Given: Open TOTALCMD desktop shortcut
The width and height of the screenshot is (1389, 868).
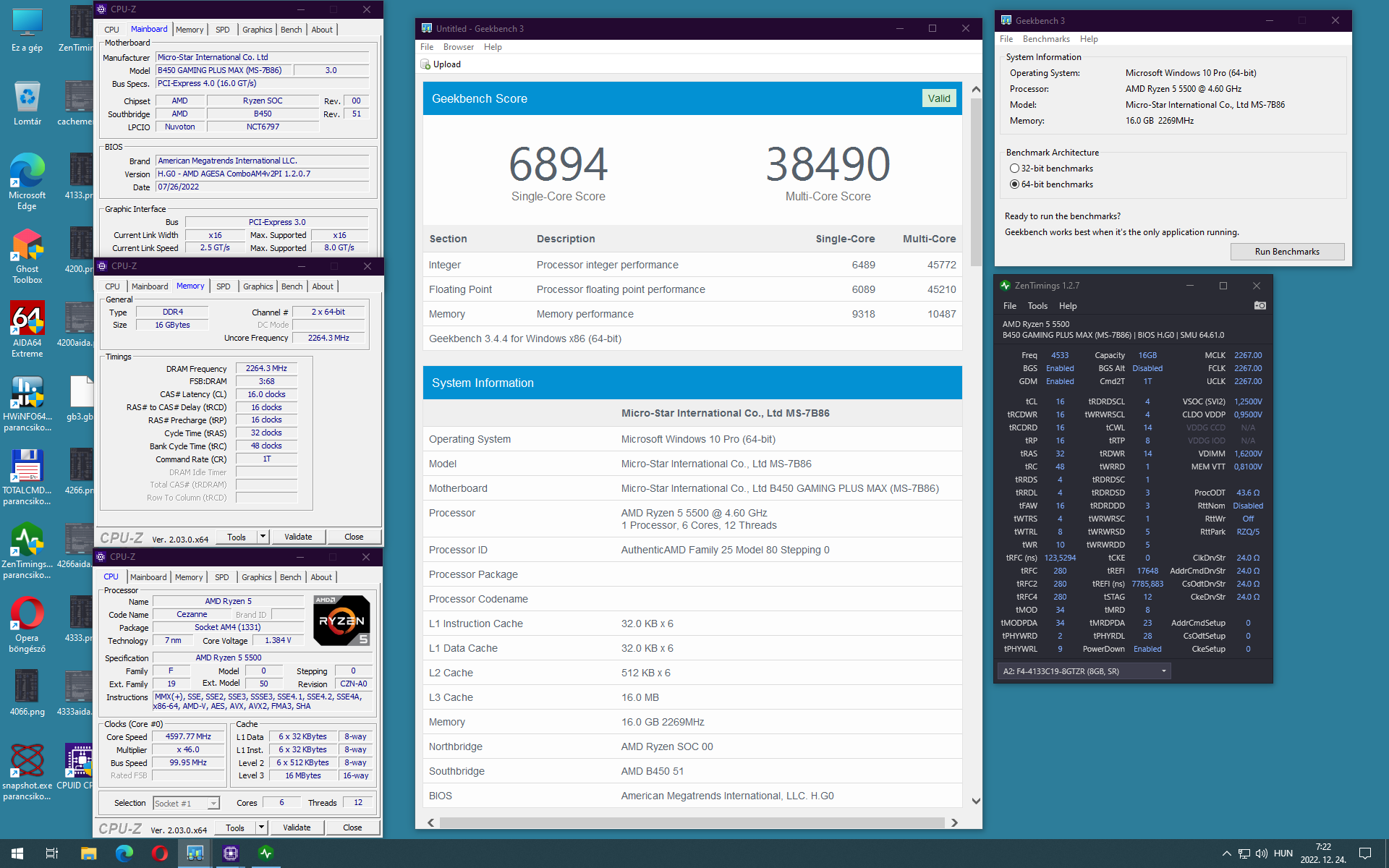Looking at the screenshot, I should pyautogui.click(x=27, y=477).
